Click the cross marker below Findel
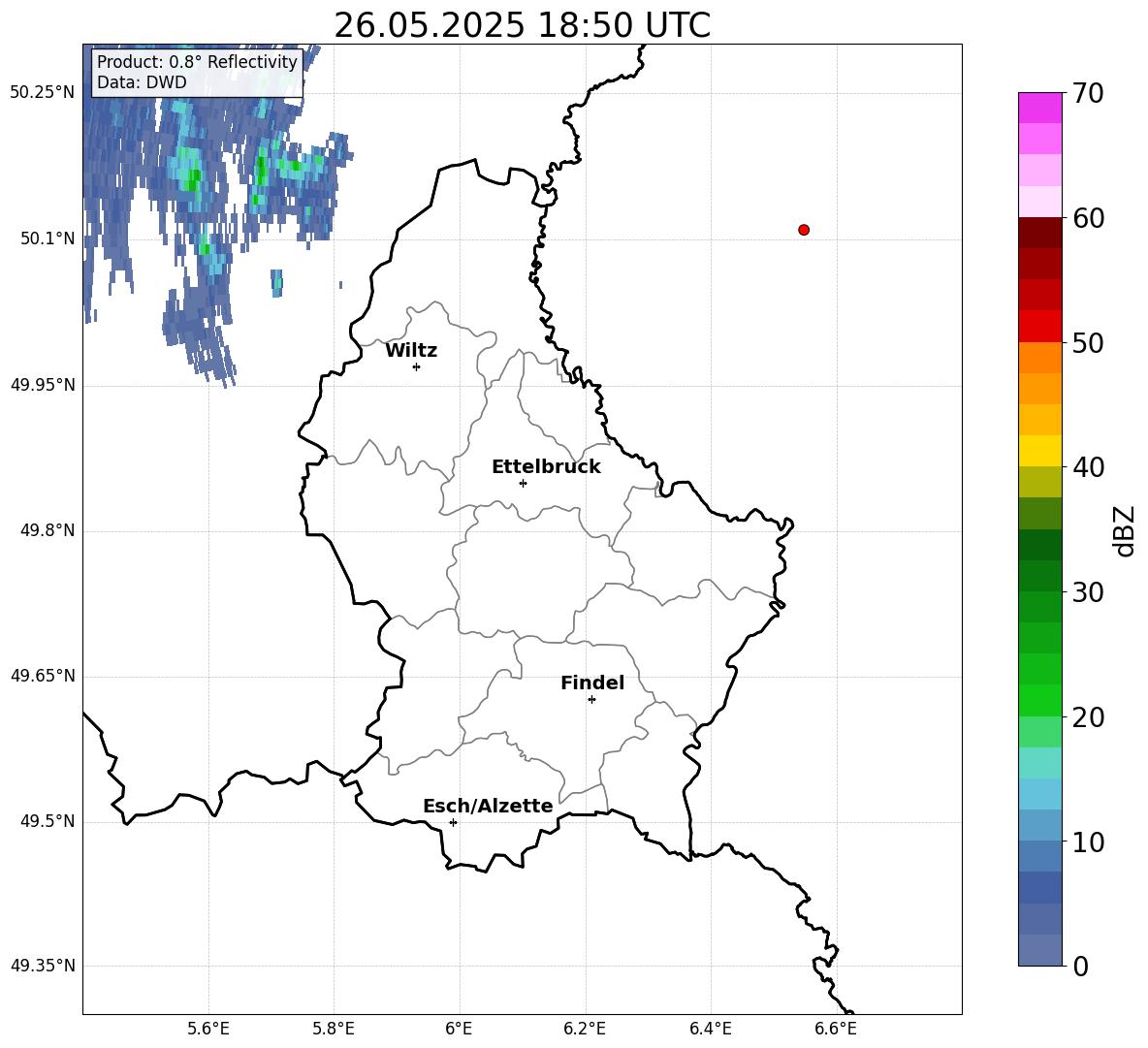This screenshot has height=1048, width=1148. [x=591, y=700]
